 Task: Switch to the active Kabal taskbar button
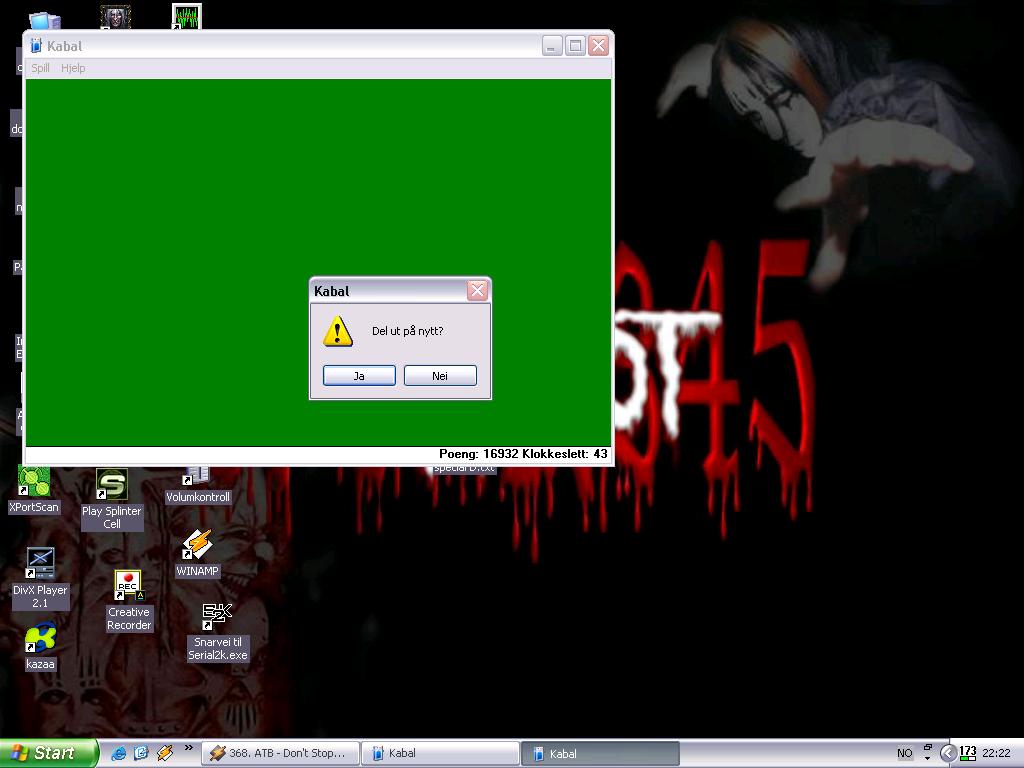(x=600, y=754)
